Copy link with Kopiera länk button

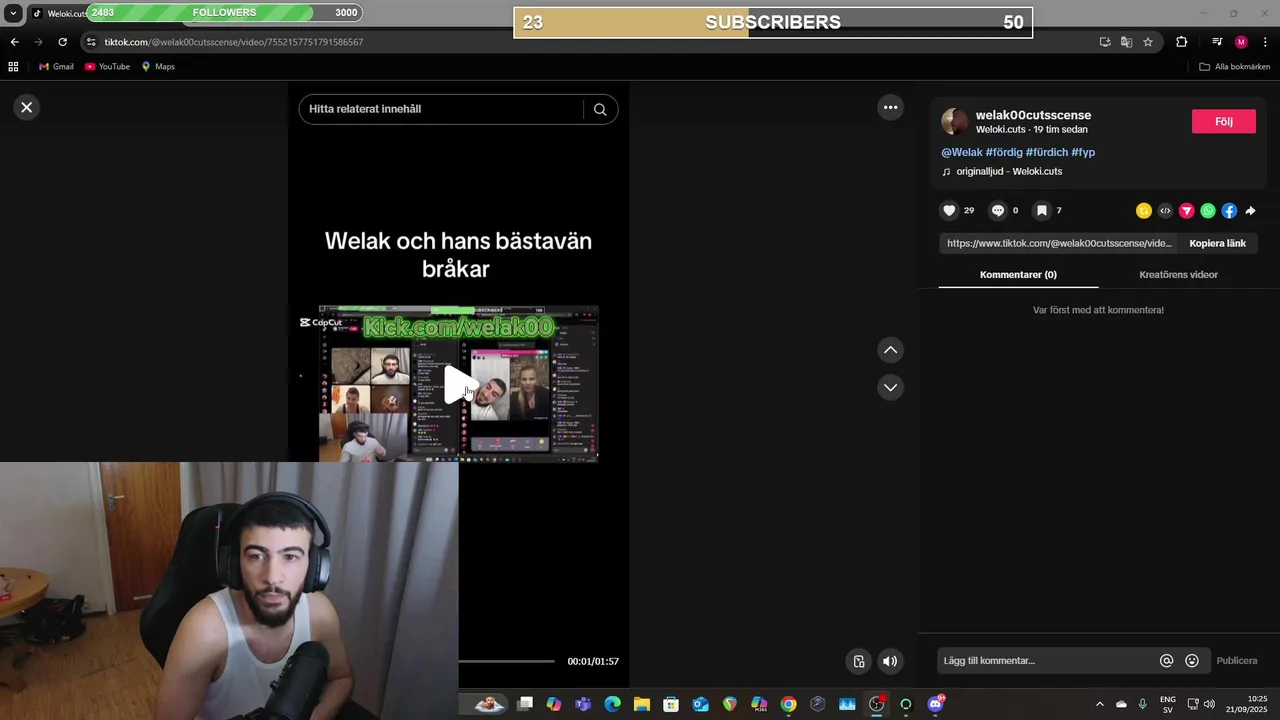coord(1217,243)
